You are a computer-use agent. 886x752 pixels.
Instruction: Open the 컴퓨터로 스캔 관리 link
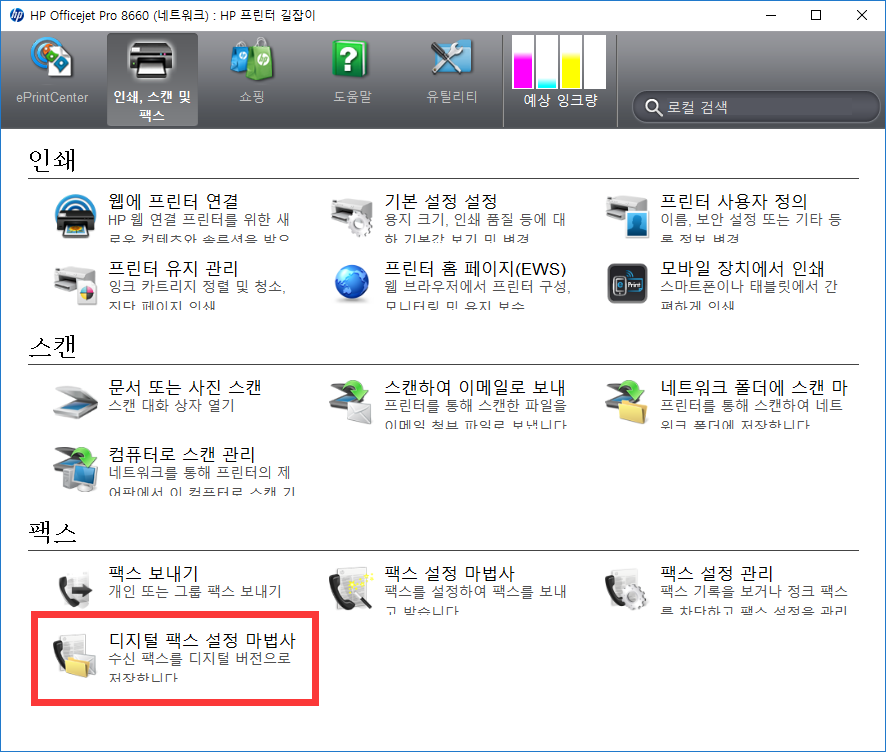pyautogui.click(x=182, y=454)
